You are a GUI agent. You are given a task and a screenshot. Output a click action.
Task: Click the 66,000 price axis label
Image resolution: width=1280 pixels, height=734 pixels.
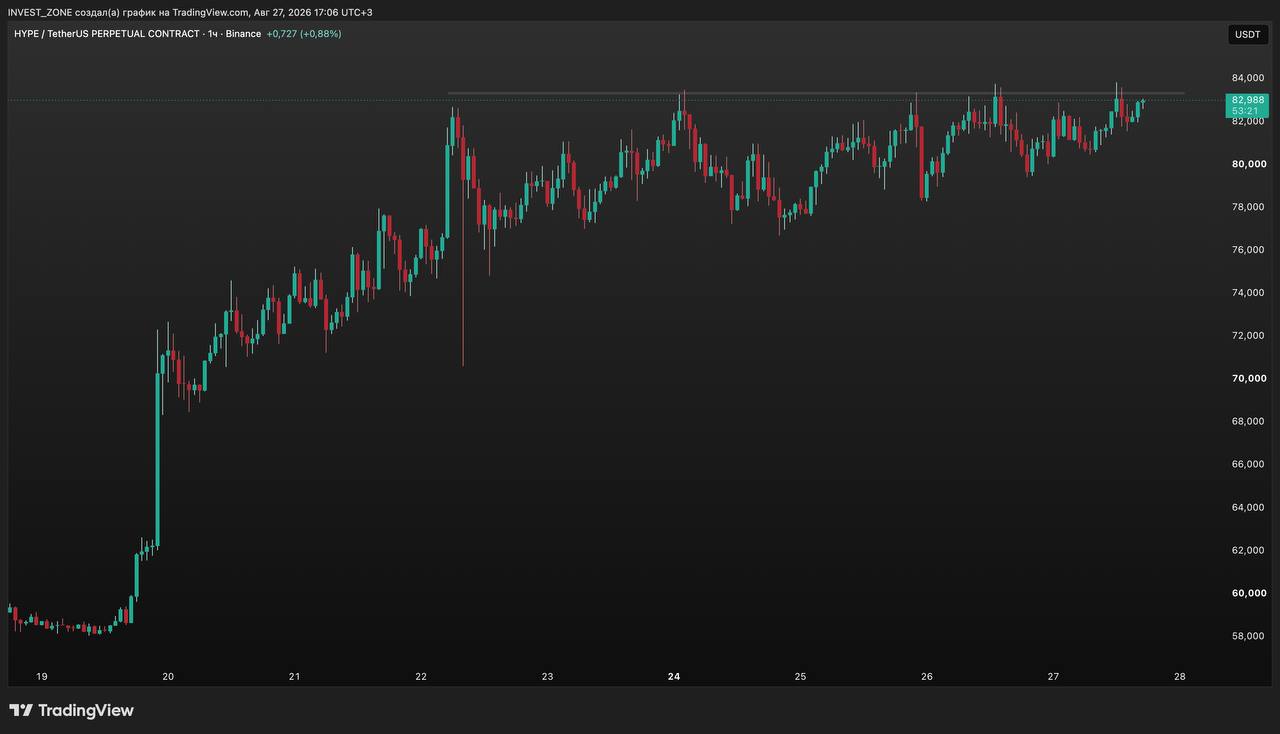(x=1249, y=464)
